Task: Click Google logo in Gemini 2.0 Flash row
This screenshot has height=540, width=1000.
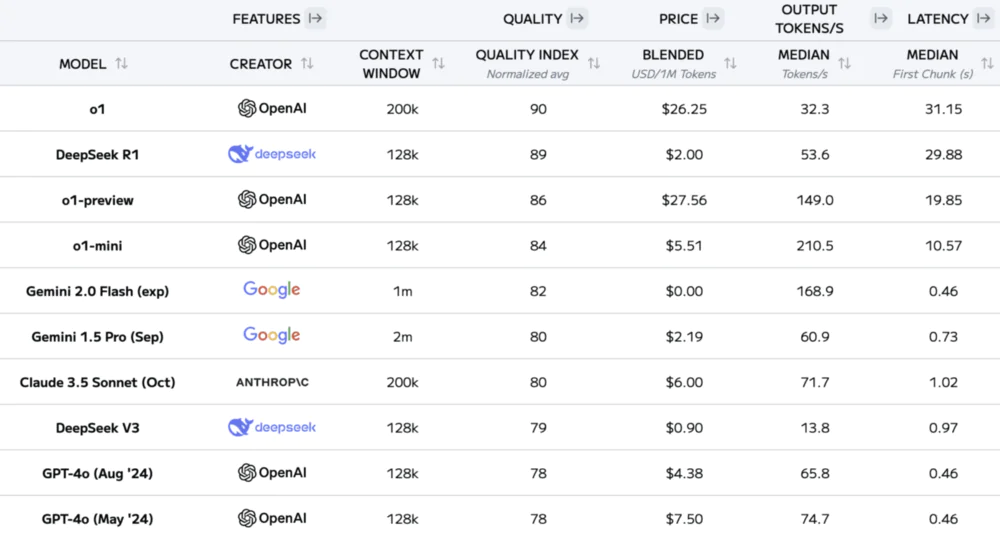Action: click(x=272, y=290)
